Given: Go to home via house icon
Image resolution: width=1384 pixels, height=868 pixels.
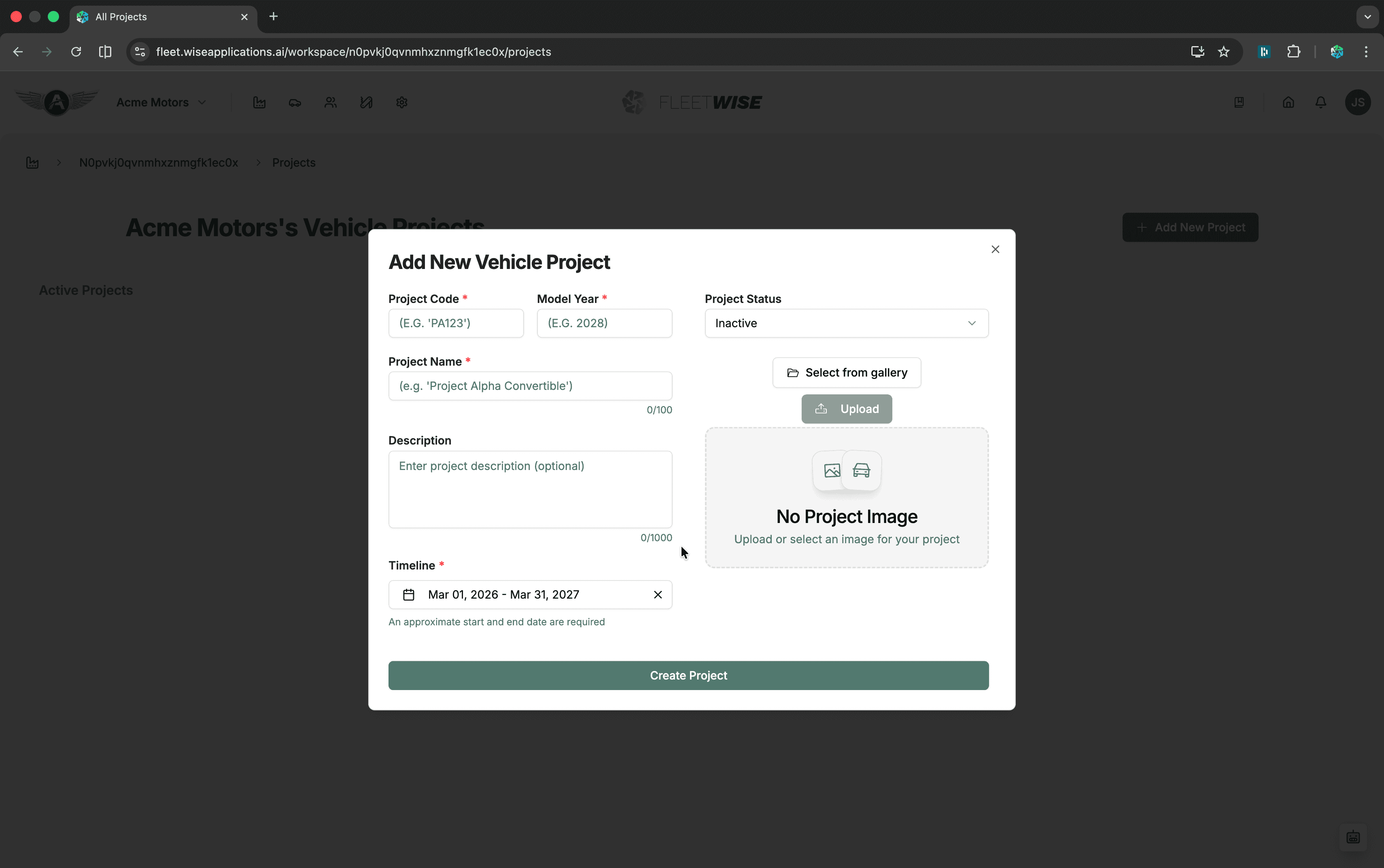Looking at the screenshot, I should coord(1288,102).
